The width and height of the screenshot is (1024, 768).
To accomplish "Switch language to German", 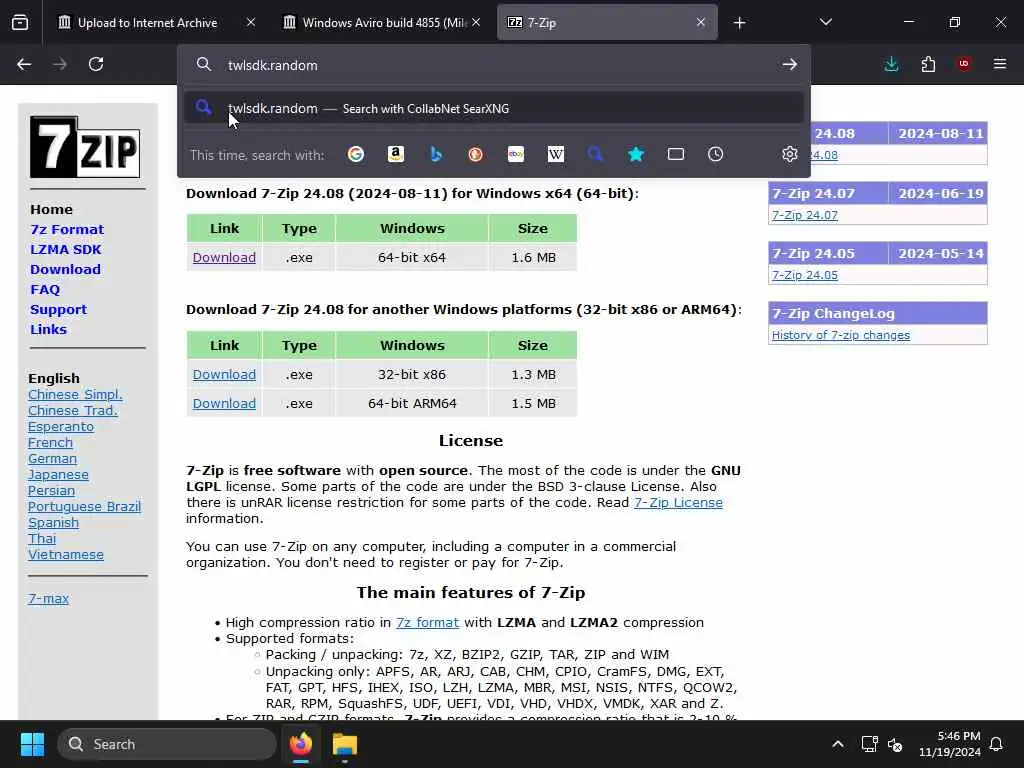I will click(x=52, y=458).
